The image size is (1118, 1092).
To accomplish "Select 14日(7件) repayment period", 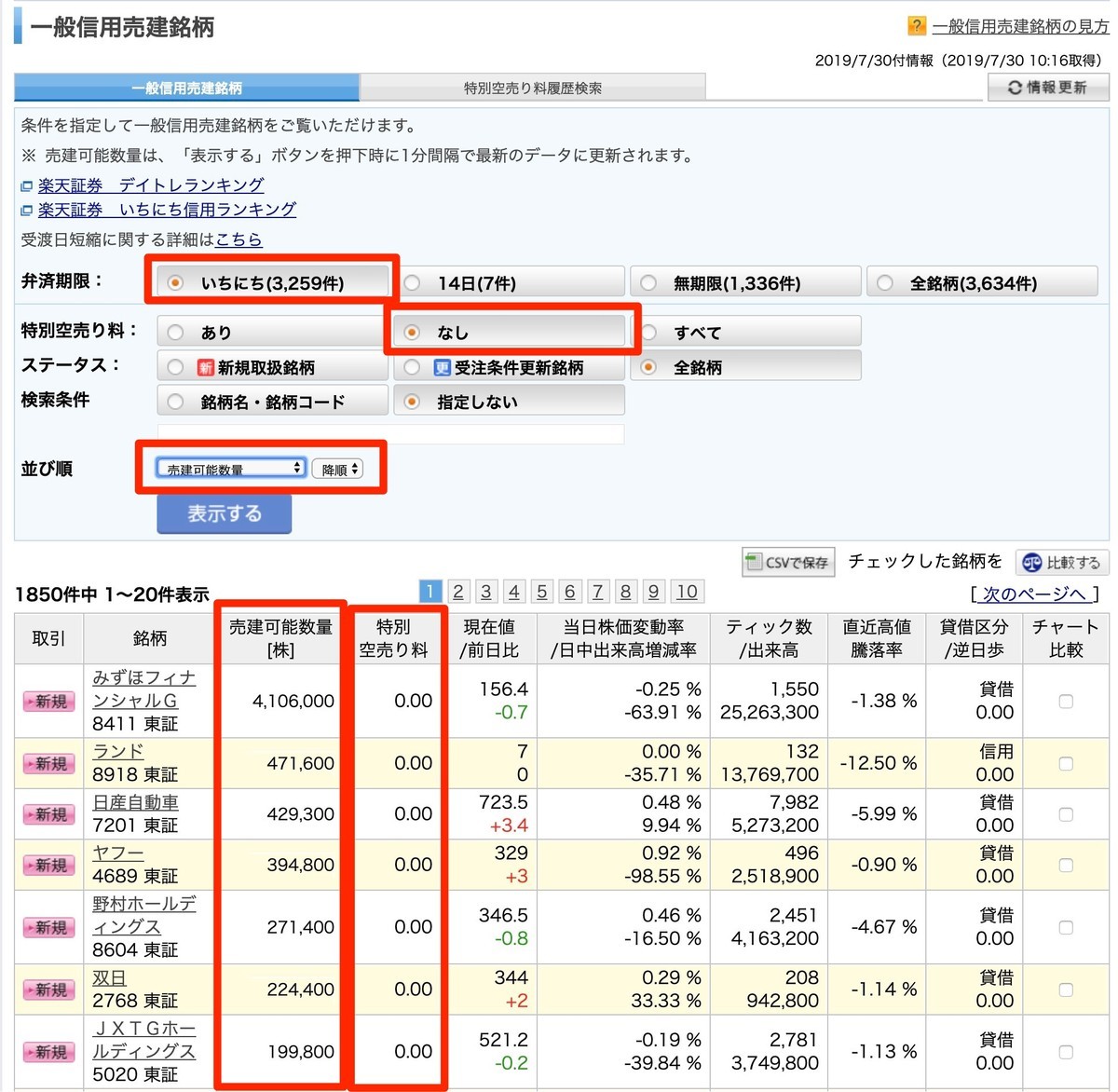I will [509, 282].
